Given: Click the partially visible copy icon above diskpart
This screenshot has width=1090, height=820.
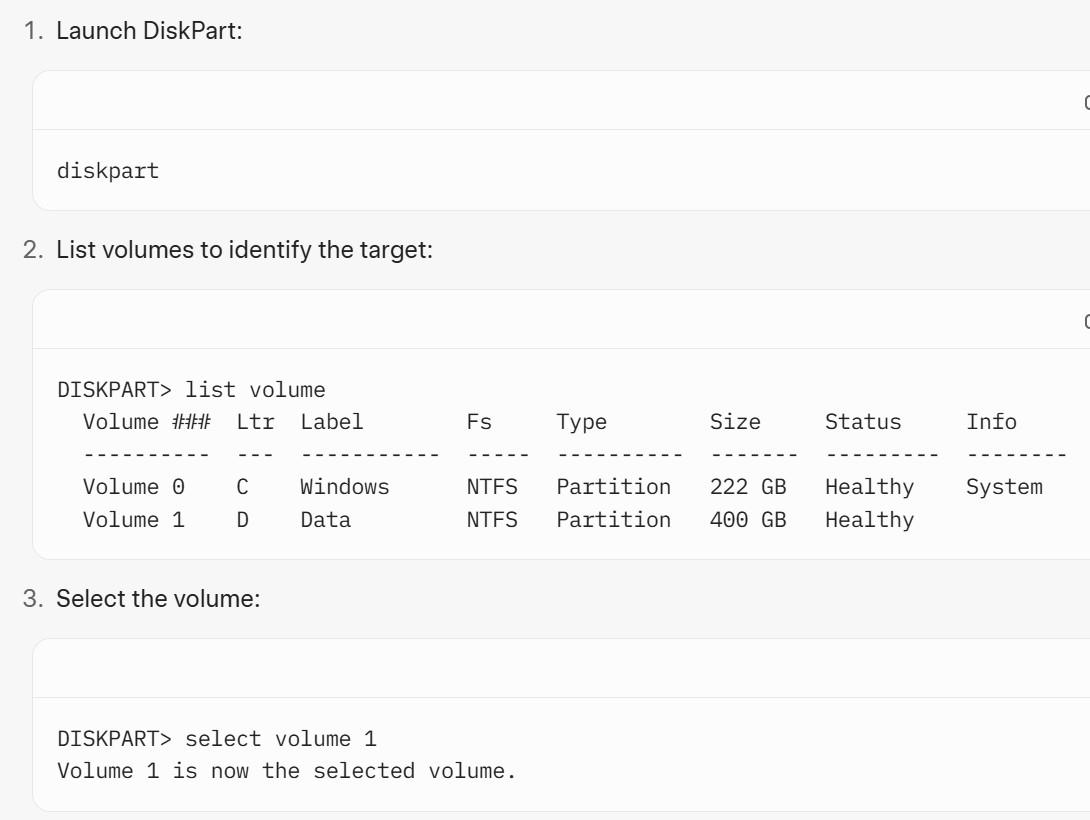Looking at the screenshot, I should pos(1087,102).
